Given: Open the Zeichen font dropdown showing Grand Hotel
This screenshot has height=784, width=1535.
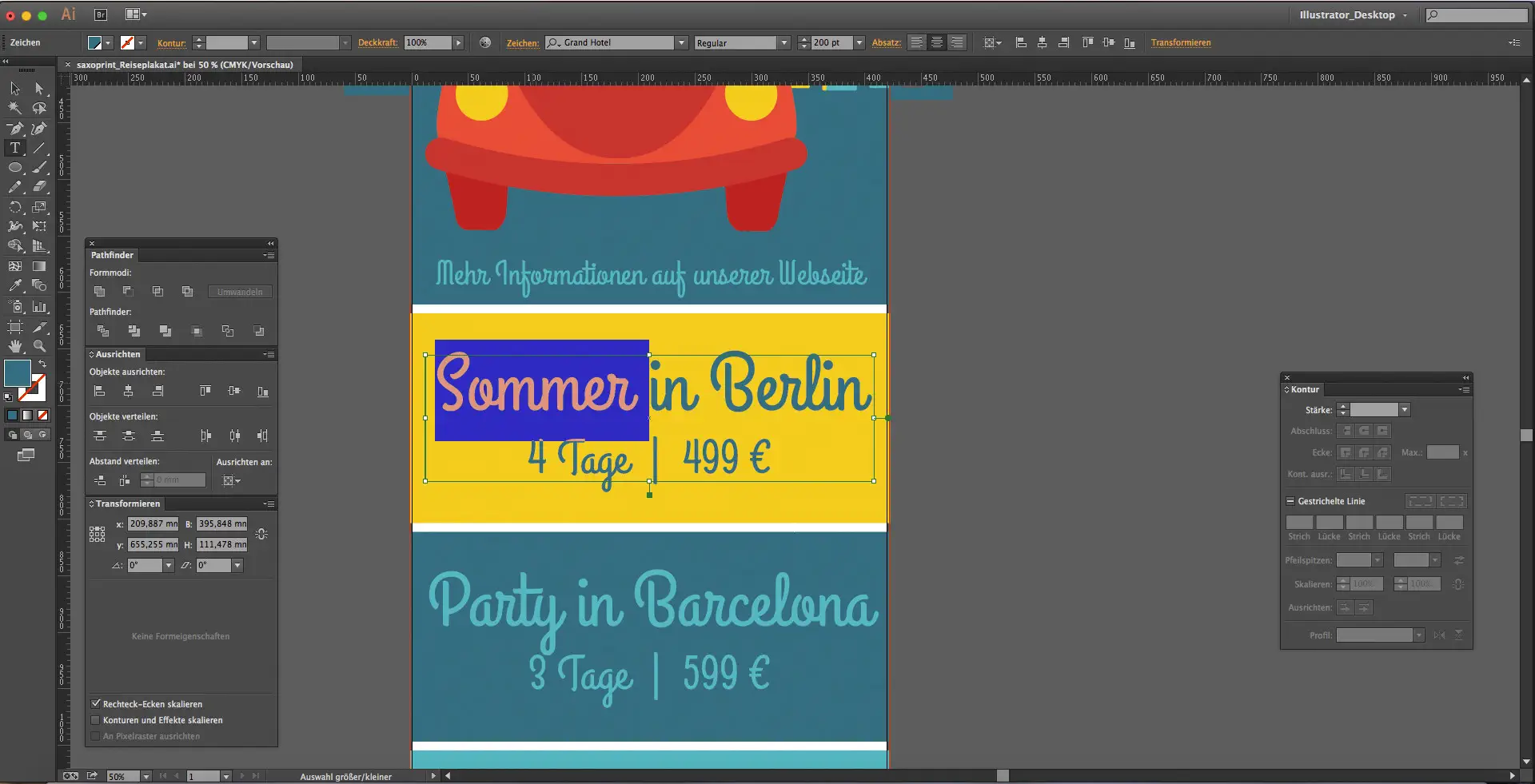Looking at the screenshot, I should click(681, 42).
